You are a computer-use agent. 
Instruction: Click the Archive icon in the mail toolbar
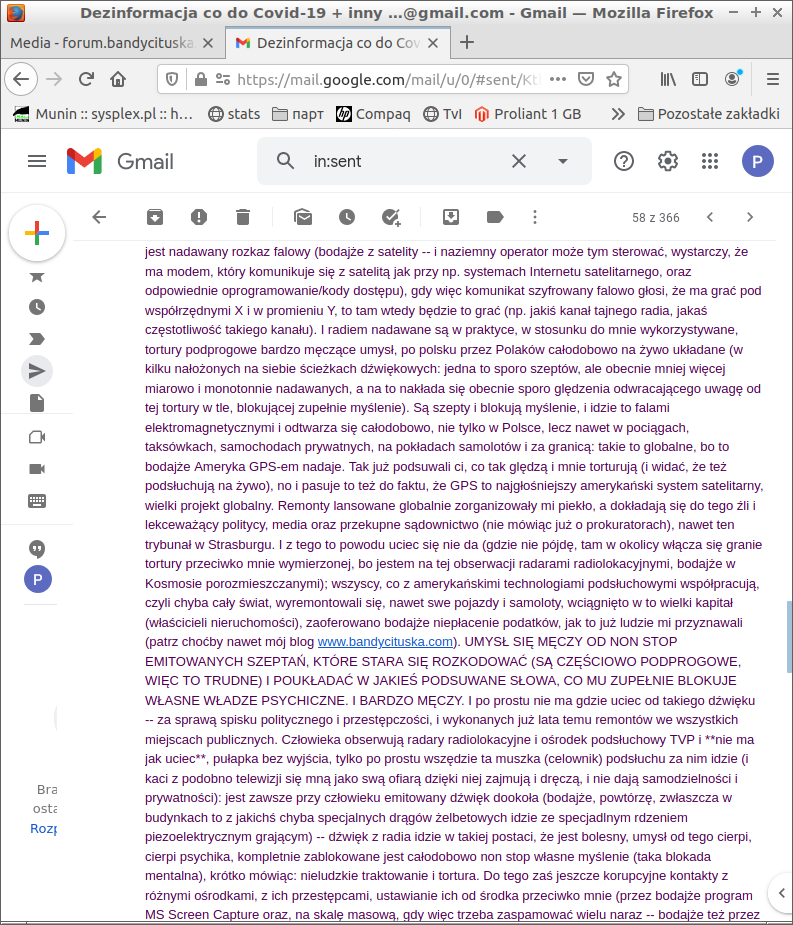154,217
